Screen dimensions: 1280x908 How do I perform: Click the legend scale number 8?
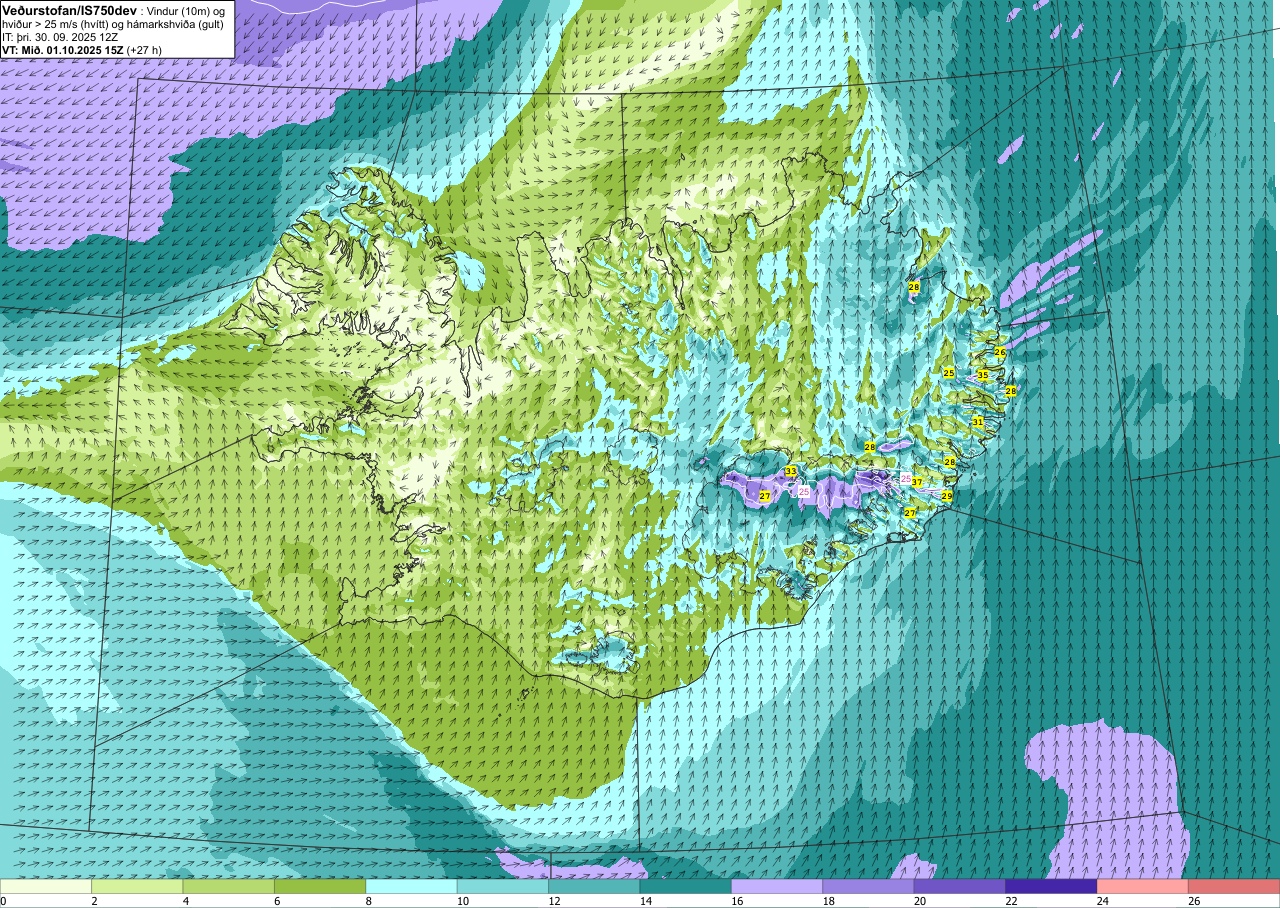(x=369, y=901)
